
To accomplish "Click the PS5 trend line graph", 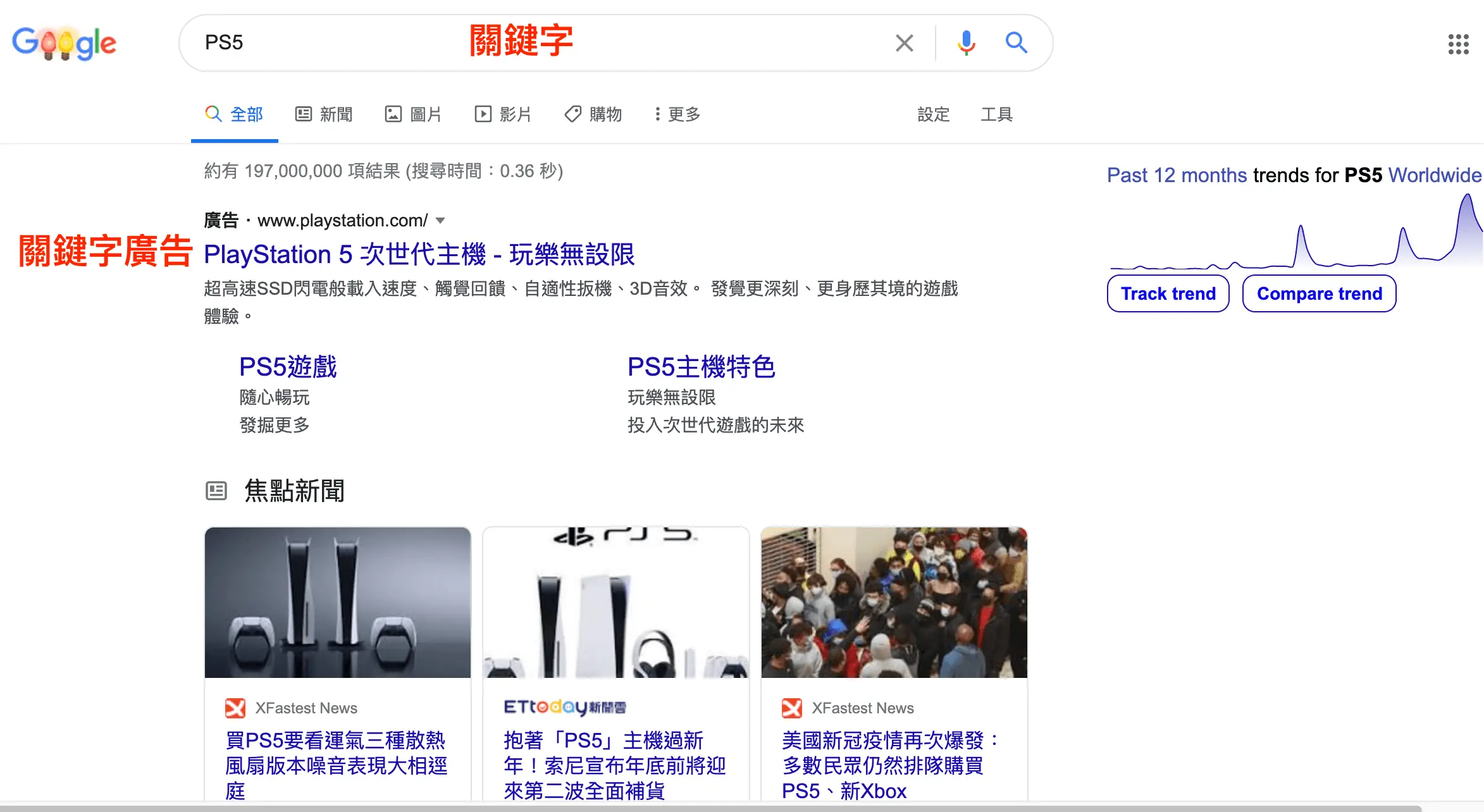I will point(1296,232).
